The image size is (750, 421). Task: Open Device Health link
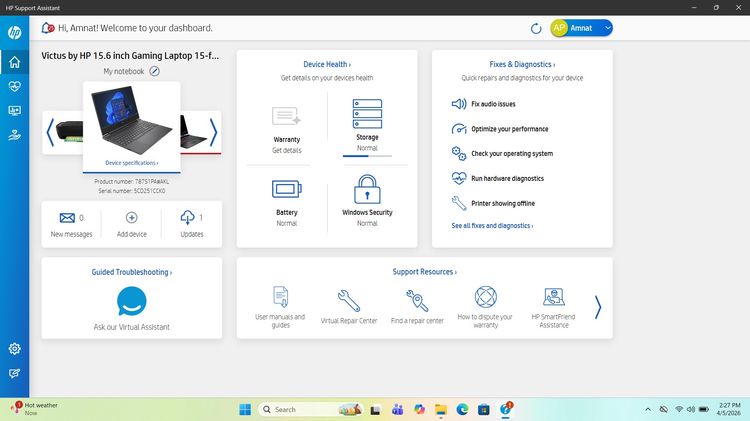(327, 64)
